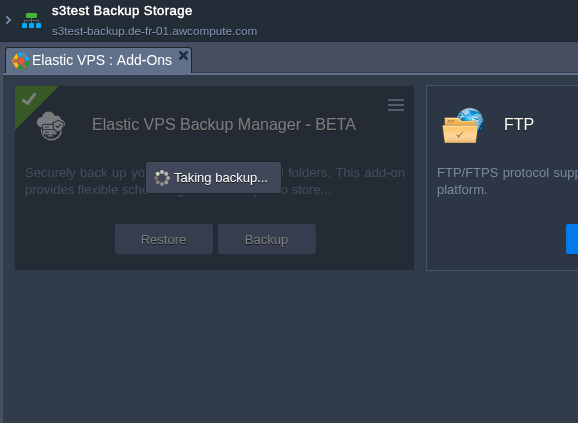Viewport: 578px width, 423px height.
Task: Click the colorful hexagon icon on the tab
Action: 21,61
